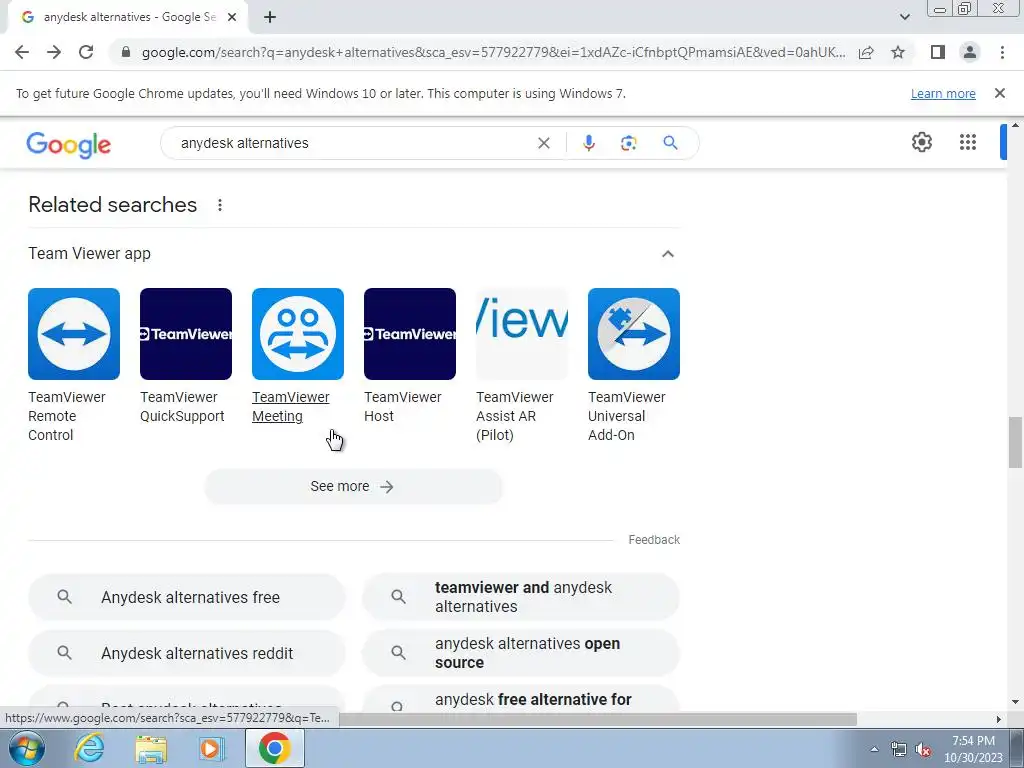Open TeamViewer QuickSupport thumbnail
This screenshot has width=1024, height=768.
point(185,334)
